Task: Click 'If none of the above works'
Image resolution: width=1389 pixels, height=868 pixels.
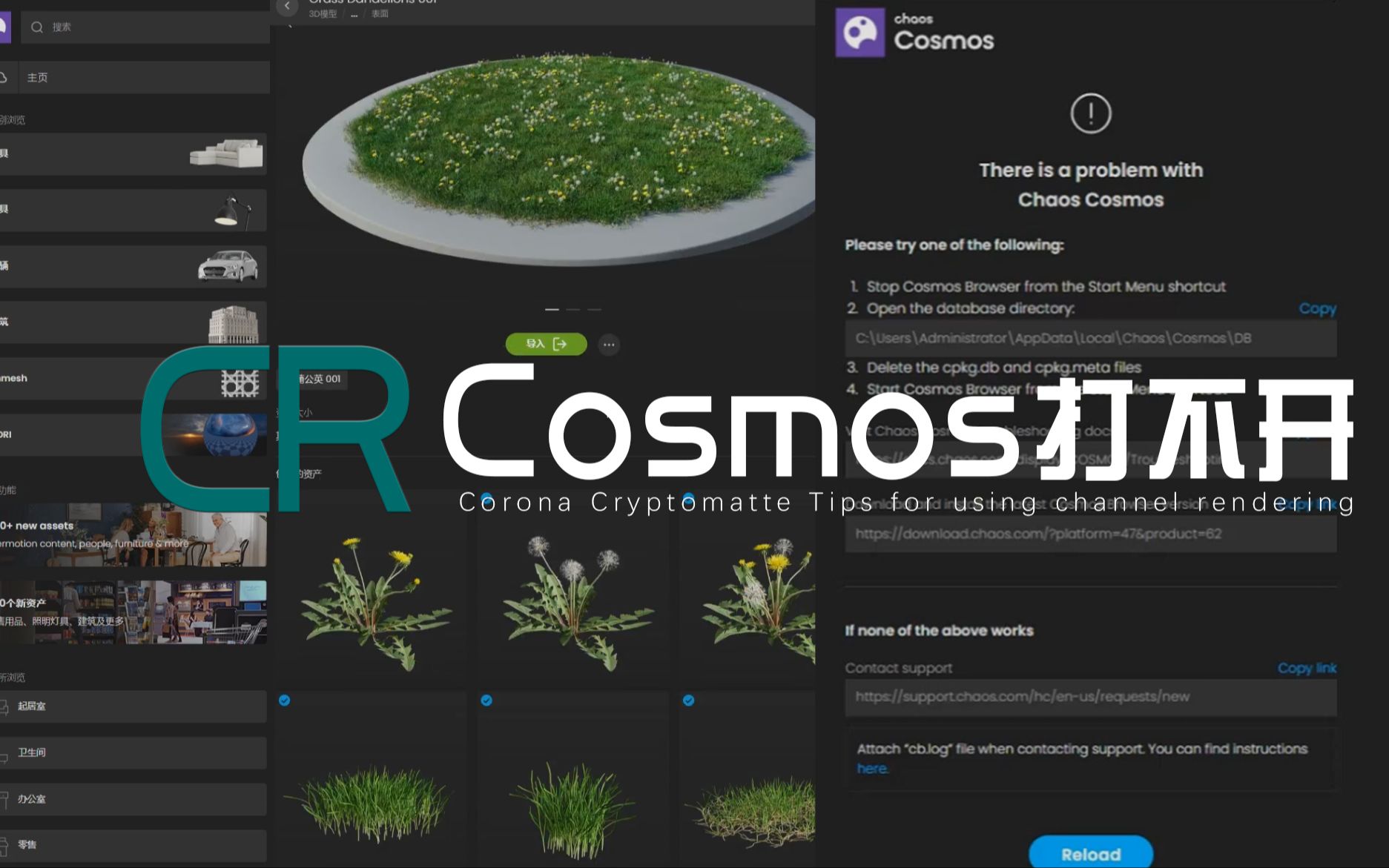Action: coord(939,631)
